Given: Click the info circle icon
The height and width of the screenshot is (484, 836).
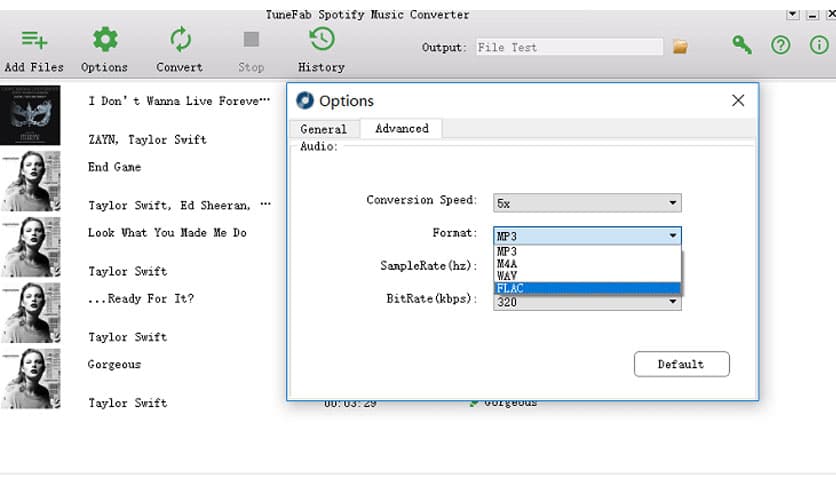Looking at the screenshot, I should tap(819, 45).
